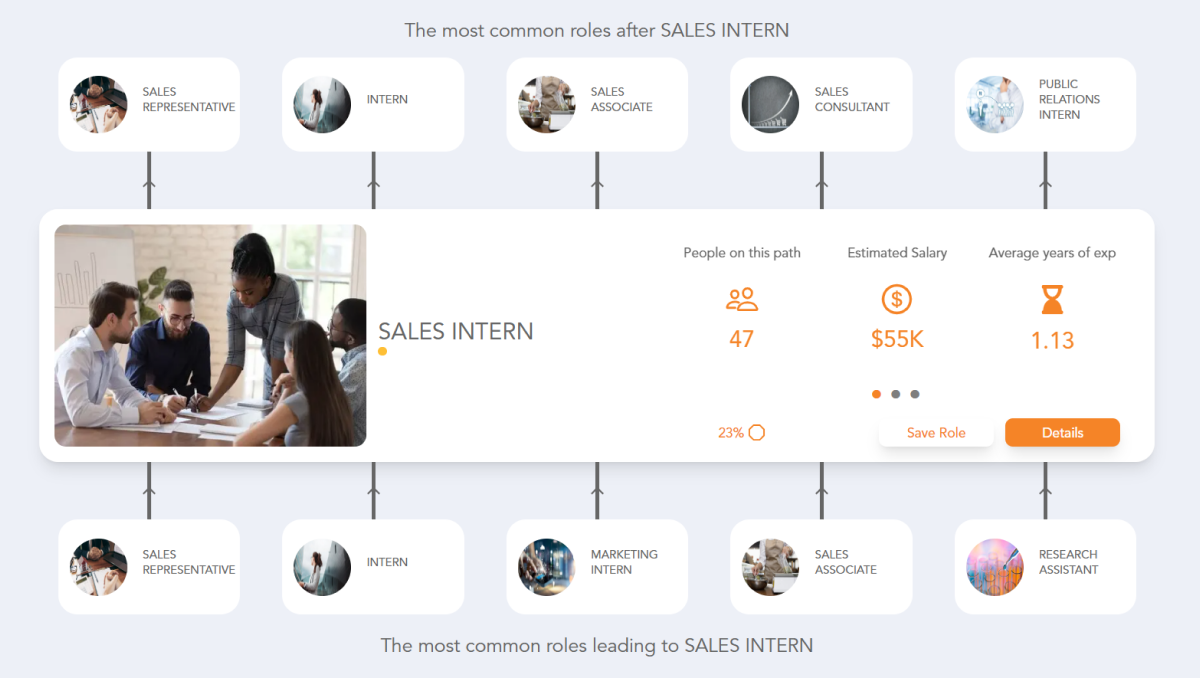Screen dimensions: 1200x678
Task: Select the dollar sign salary icon
Action: (896, 298)
